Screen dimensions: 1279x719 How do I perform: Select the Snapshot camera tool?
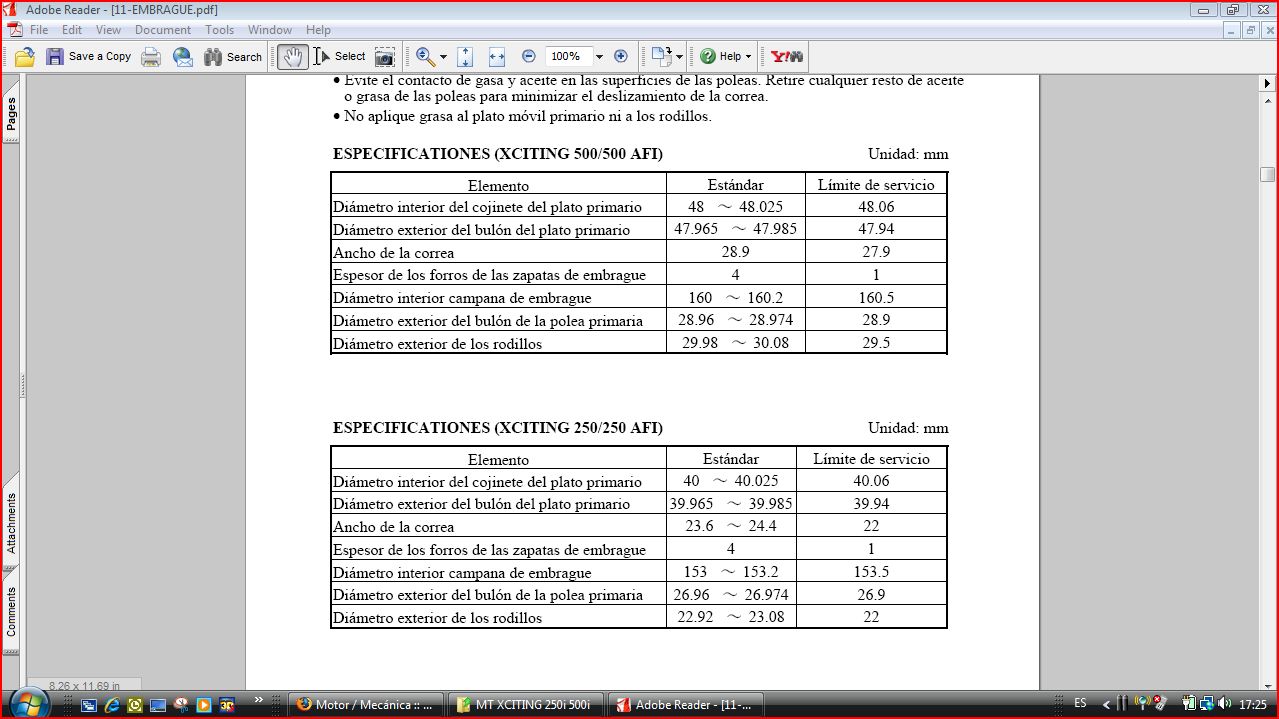click(384, 57)
